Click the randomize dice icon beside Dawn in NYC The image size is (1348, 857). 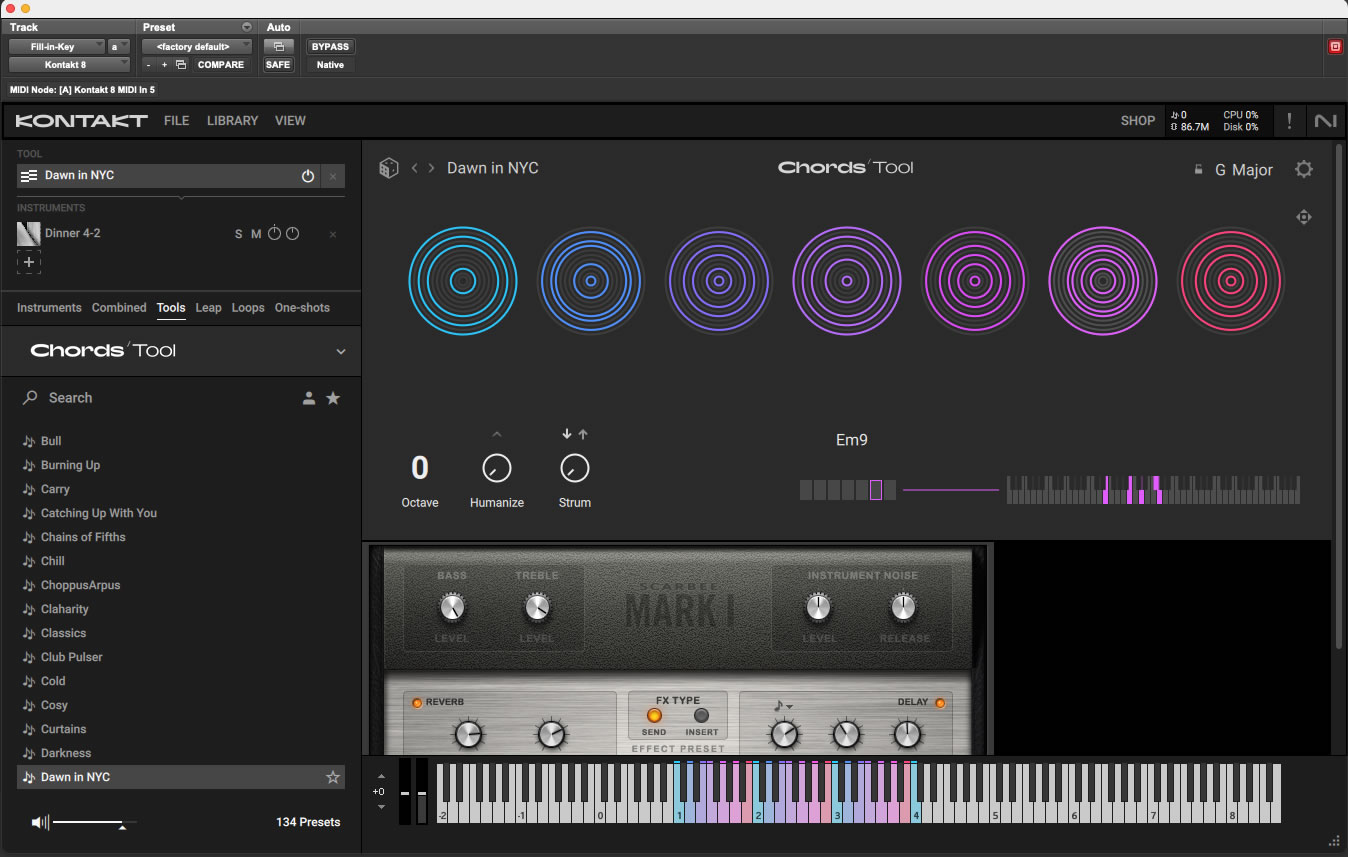(388, 168)
